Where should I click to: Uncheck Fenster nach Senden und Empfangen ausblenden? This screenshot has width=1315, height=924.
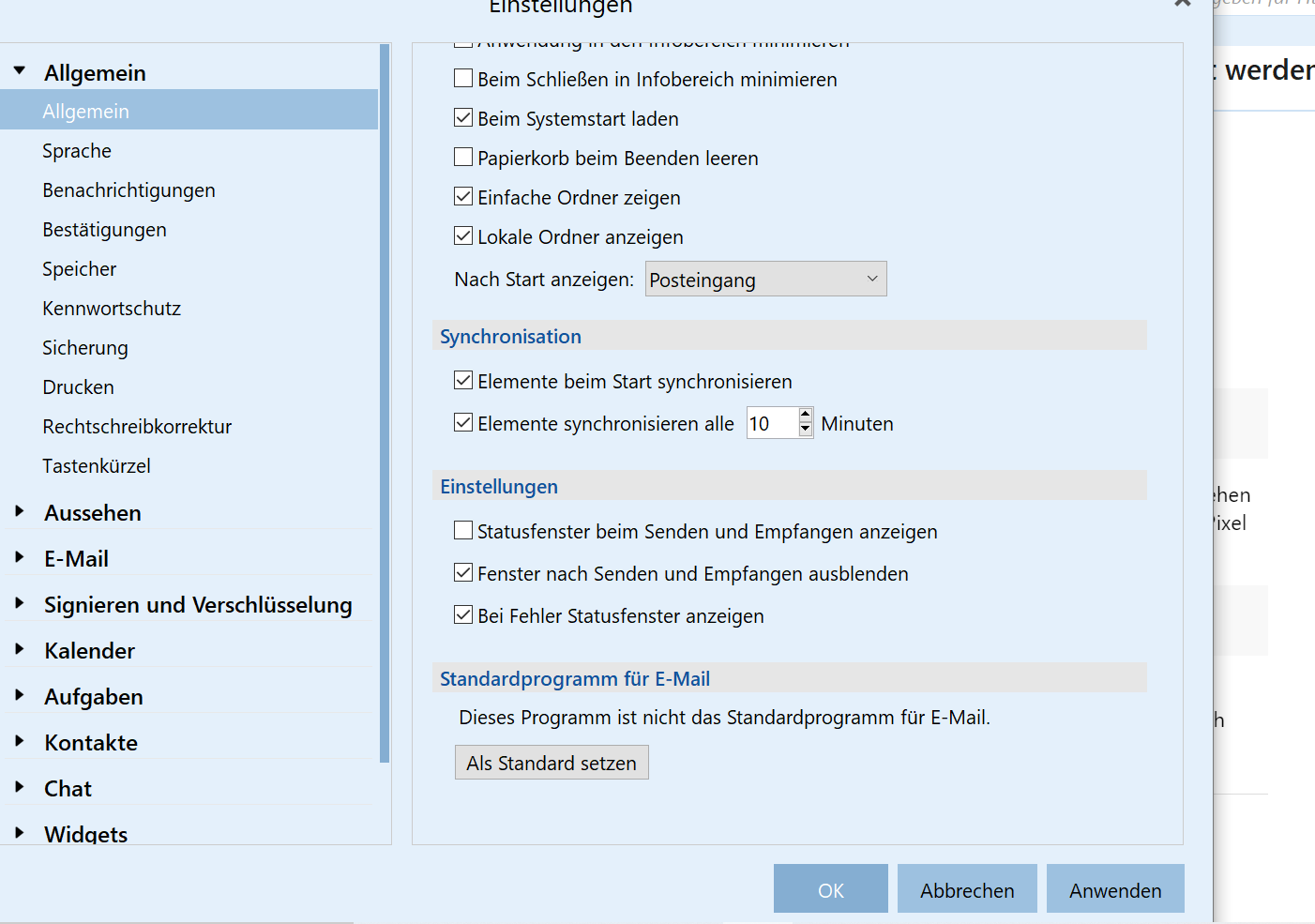463,572
